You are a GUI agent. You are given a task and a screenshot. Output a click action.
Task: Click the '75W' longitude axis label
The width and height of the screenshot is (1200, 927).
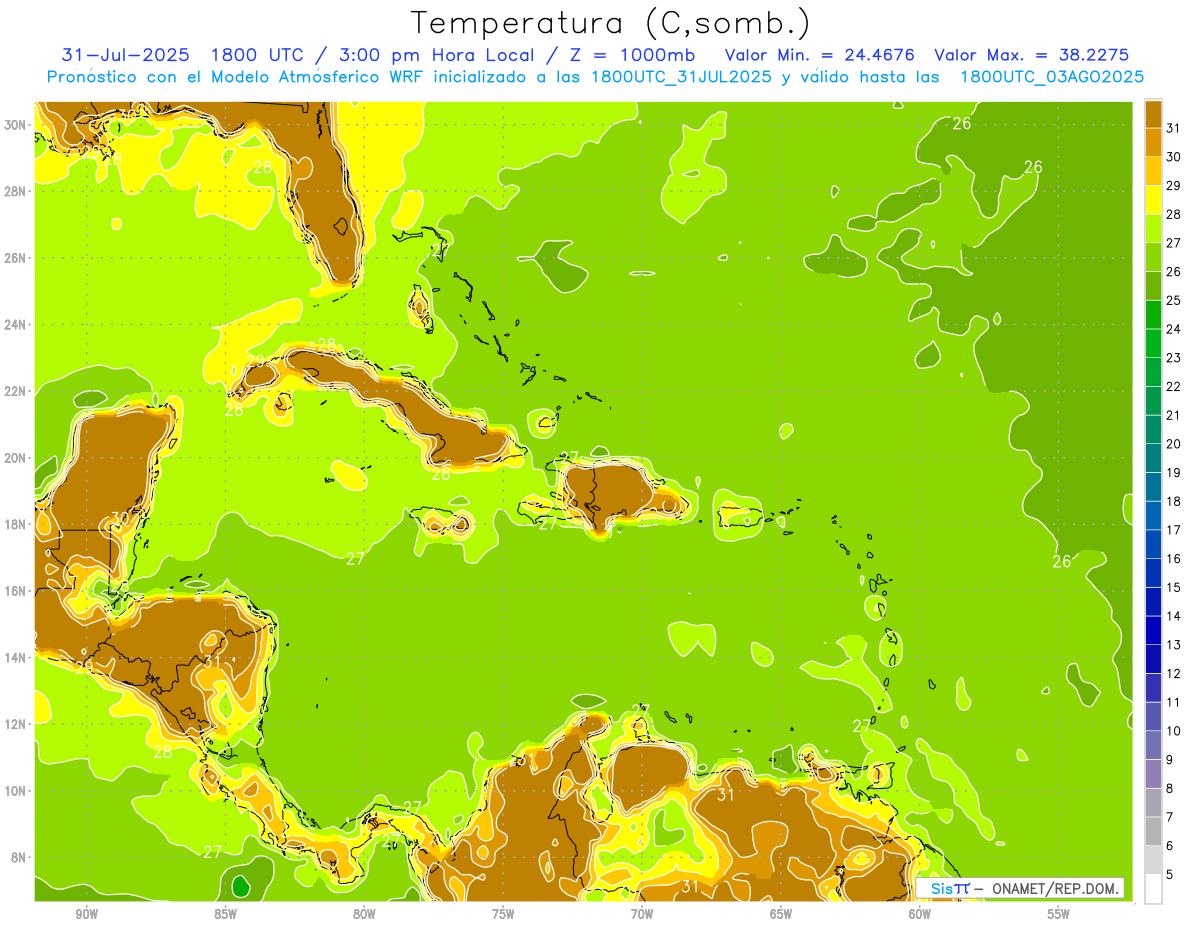[x=503, y=914]
